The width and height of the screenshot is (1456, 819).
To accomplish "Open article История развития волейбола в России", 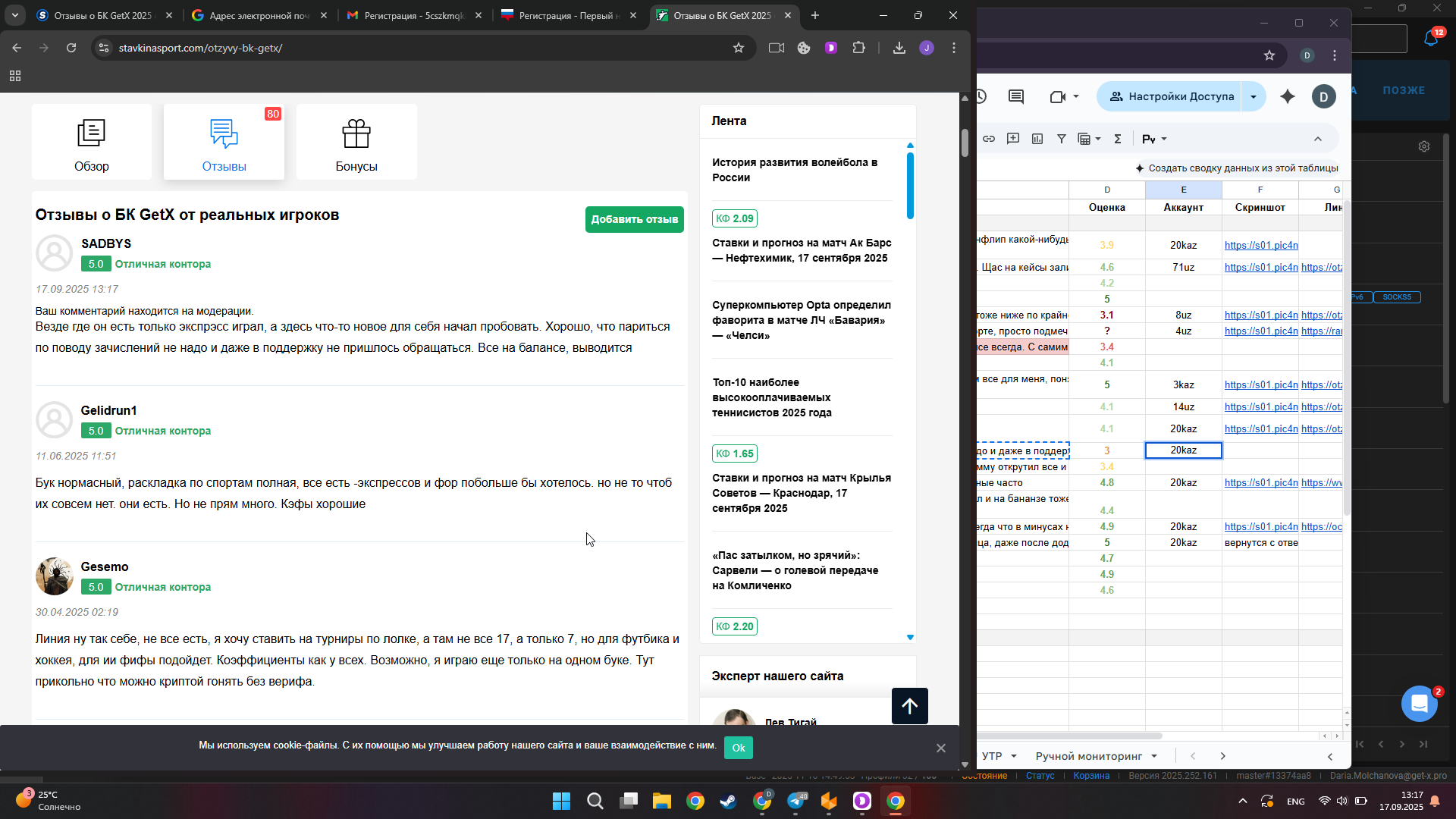I will point(795,170).
